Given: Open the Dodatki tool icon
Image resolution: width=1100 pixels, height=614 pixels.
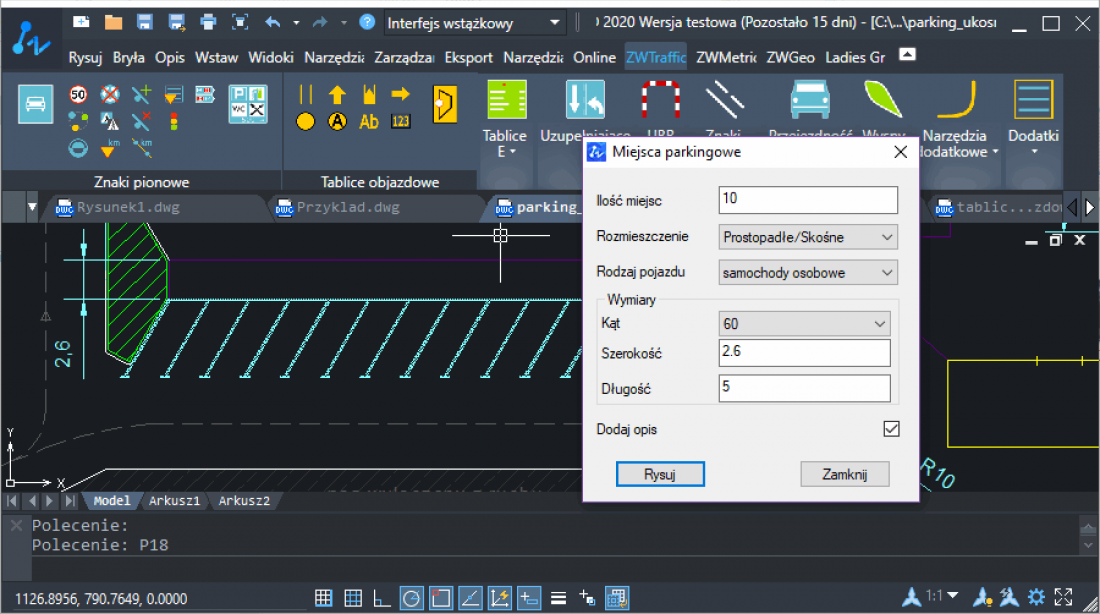Looking at the screenshot, I should [1033, 100].
